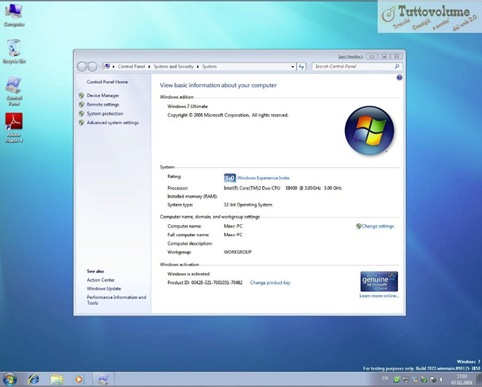Screen dimensions: 482x387
Task: Open the Windows Experience Index link
Action: pos(263,178)
